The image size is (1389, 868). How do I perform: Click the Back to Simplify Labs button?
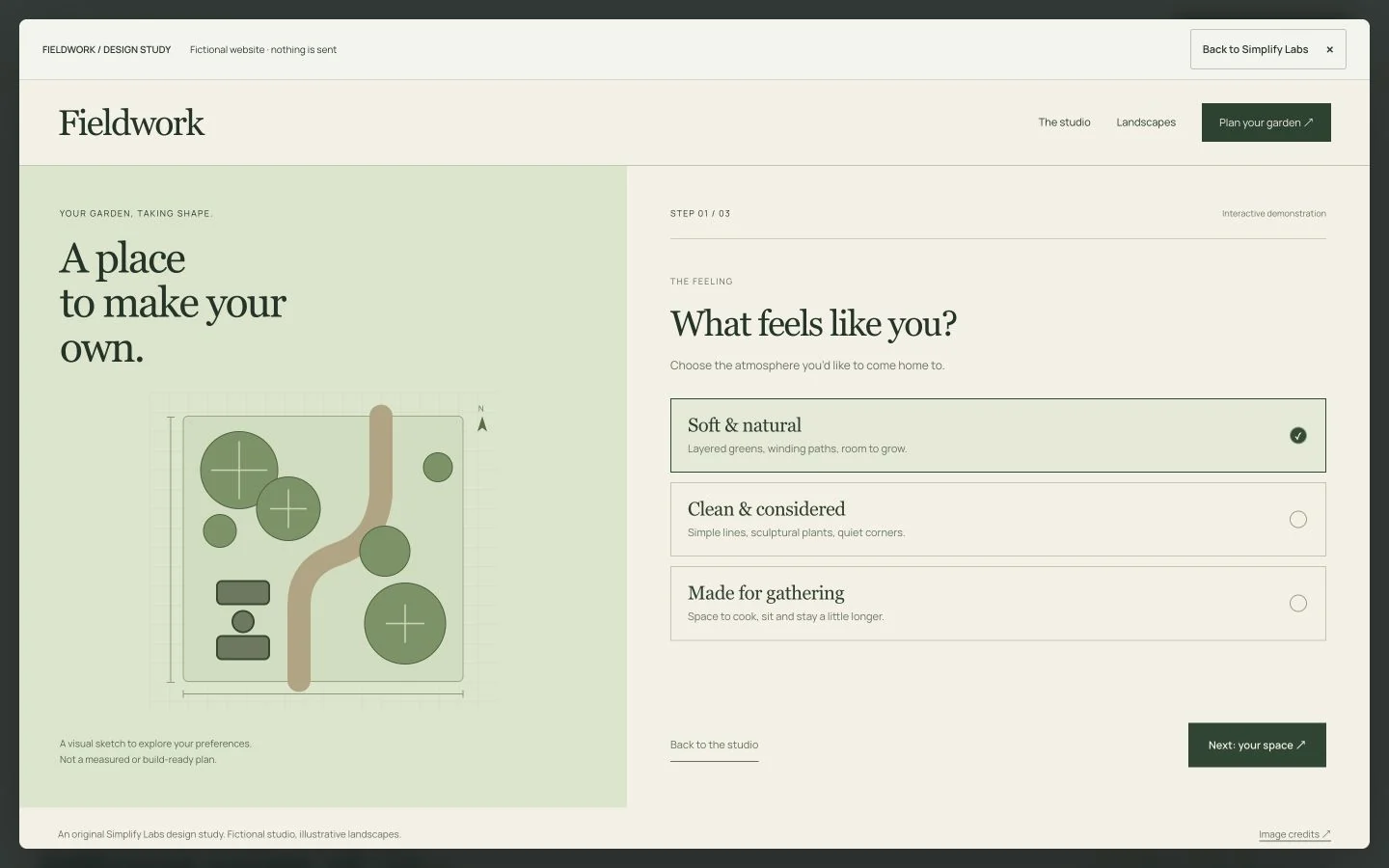pyautogui.click(x=1267, y=49)
